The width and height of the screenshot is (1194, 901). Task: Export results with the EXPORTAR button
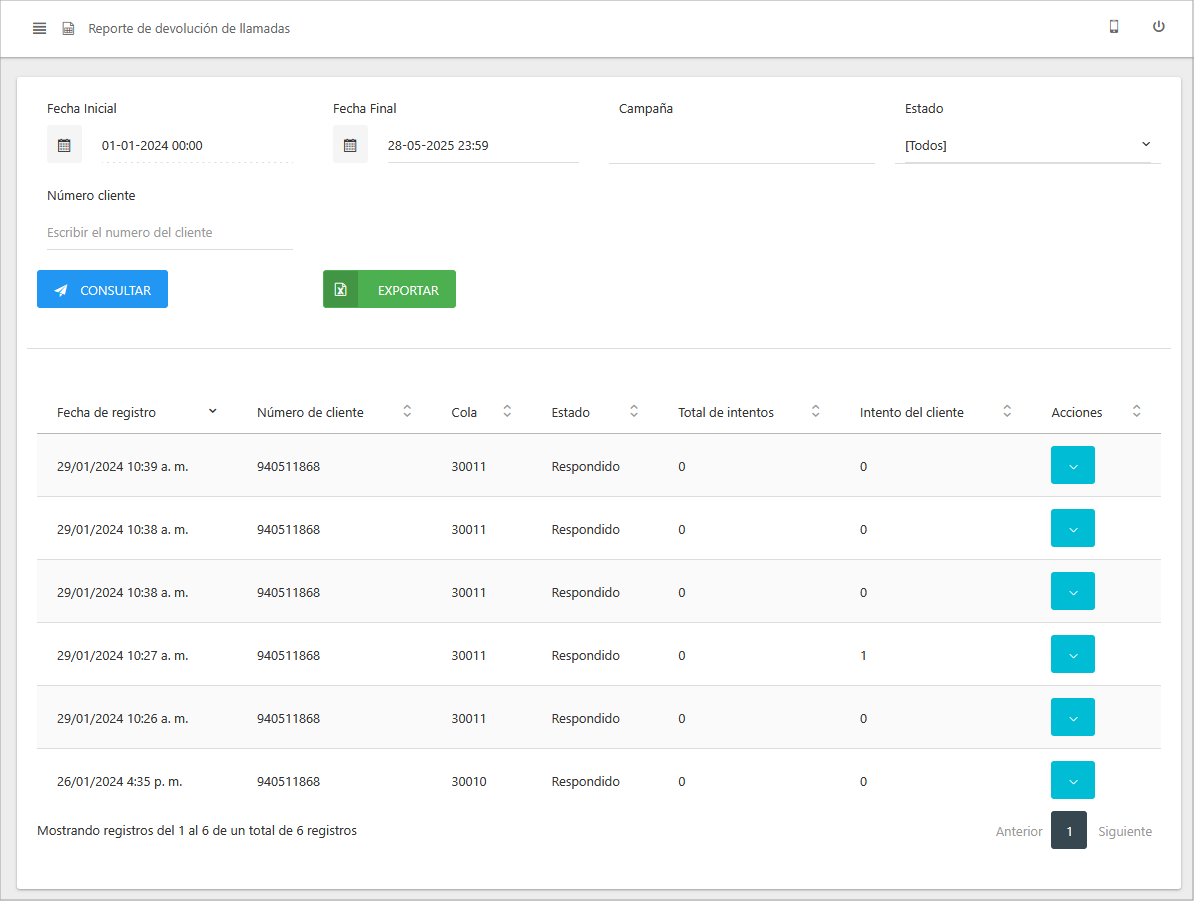tap(389, 290)
